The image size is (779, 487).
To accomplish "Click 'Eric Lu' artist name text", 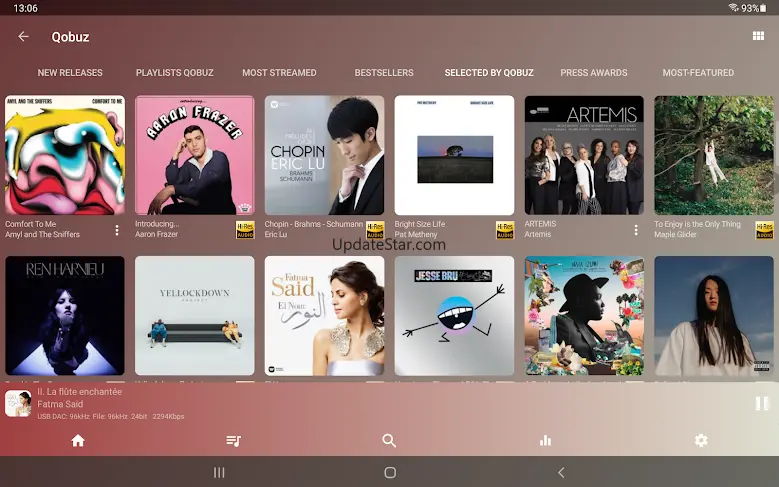I will point(276,235).
